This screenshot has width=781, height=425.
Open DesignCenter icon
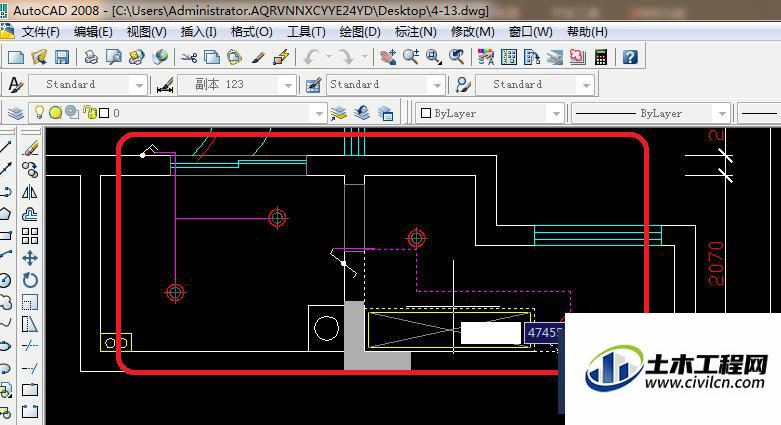coord(509,57)
